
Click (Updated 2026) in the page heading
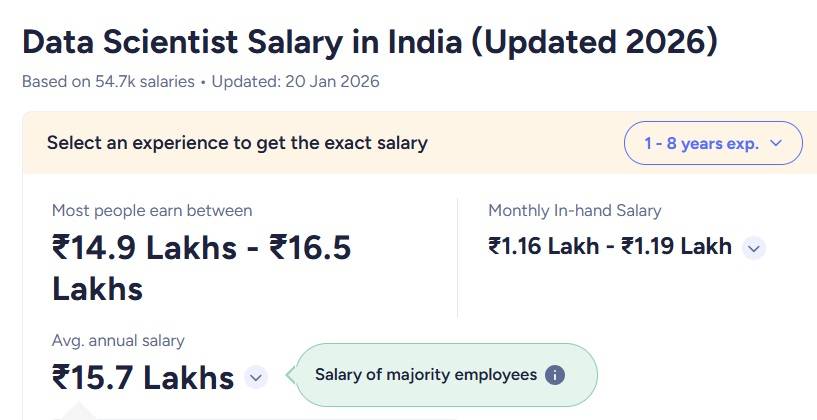point(594,42)
